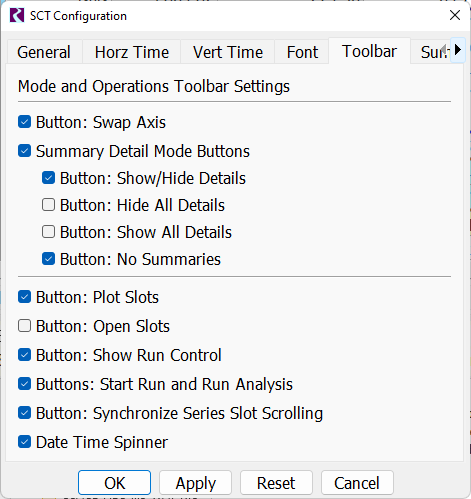Uncheck Button: Show Run Control
The width and height of the screenshot is (471, 499).
[25, 355]
